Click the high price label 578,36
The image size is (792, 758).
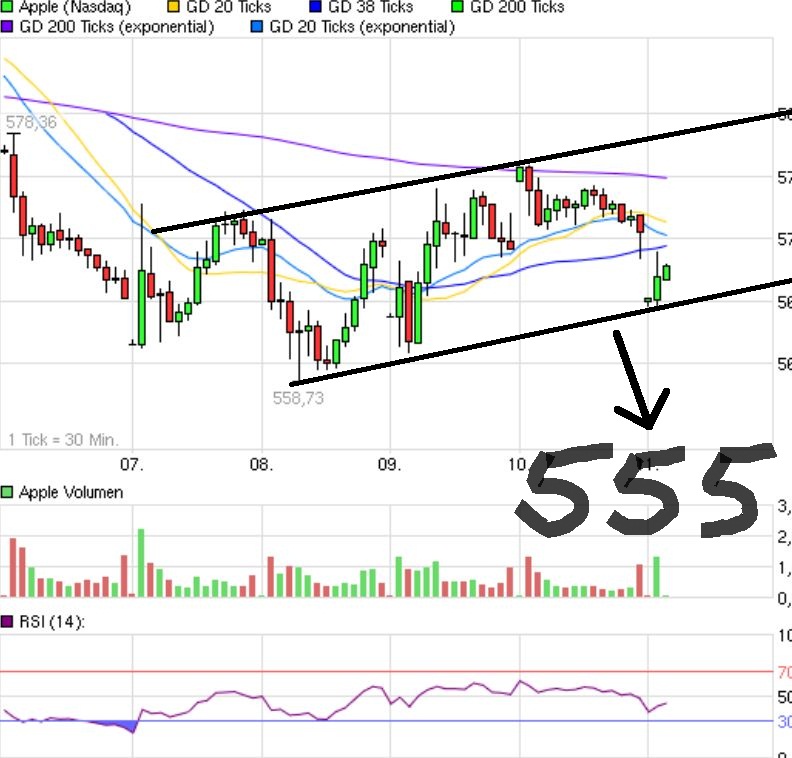[x=31, y=122]
